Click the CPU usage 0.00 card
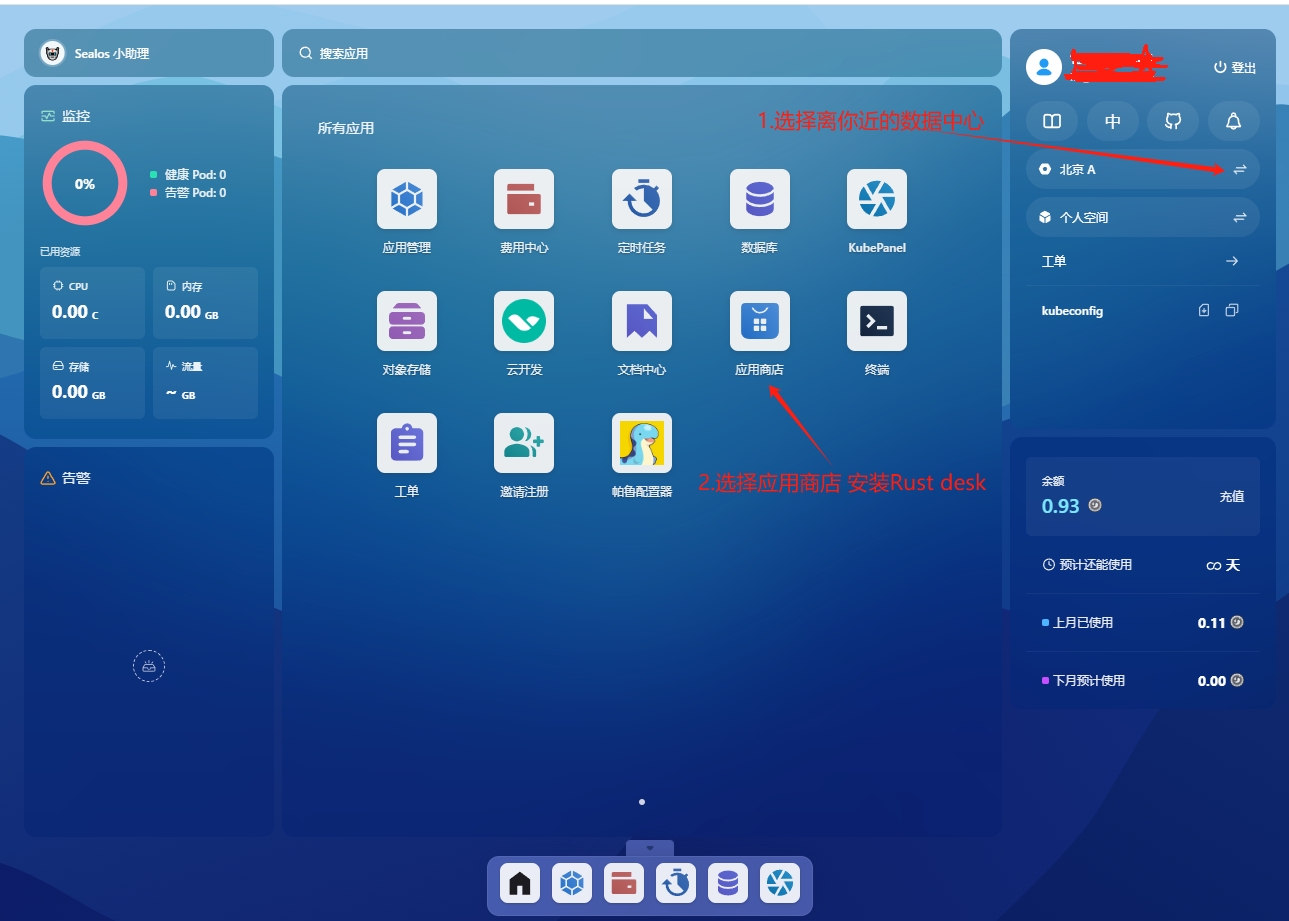The width and height of the screenshot is (1289, 921). (92, 303)
